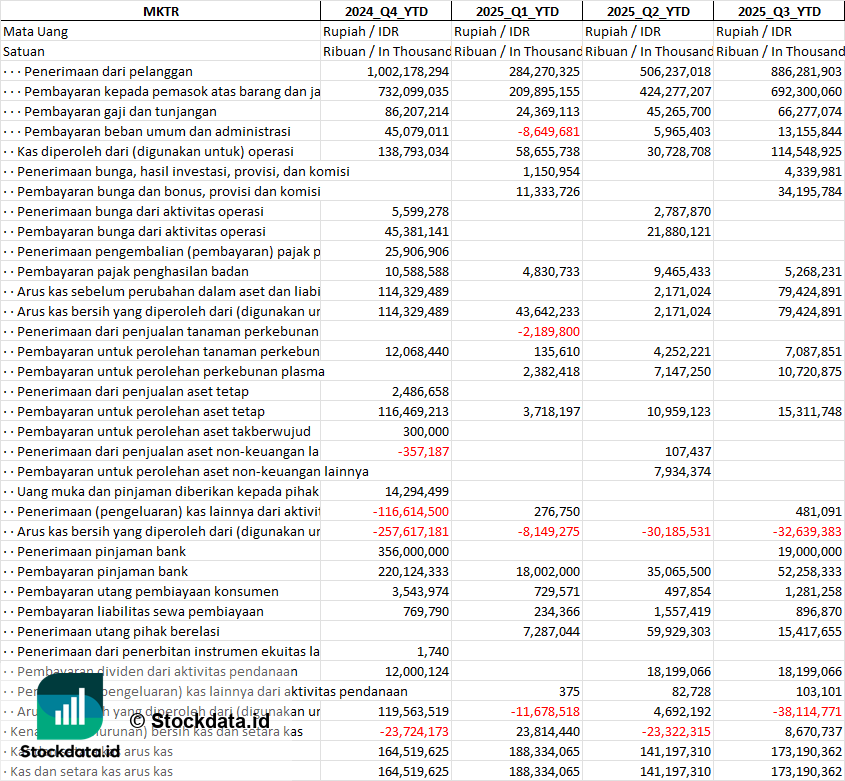This screenshot has height=781, width=845.
Task: Select the MKTR header cell
Action: tap(160, 11)
